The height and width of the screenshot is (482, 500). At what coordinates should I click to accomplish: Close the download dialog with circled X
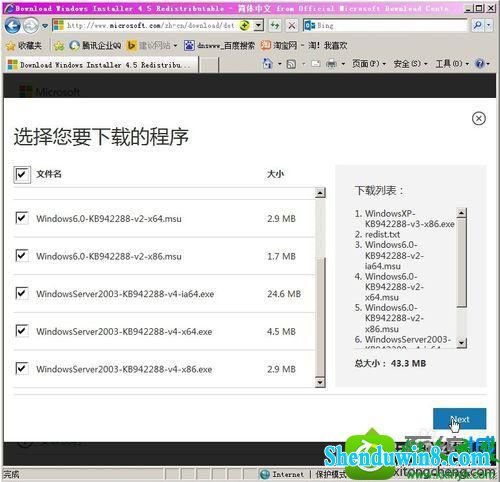click(x=479, y=118)
